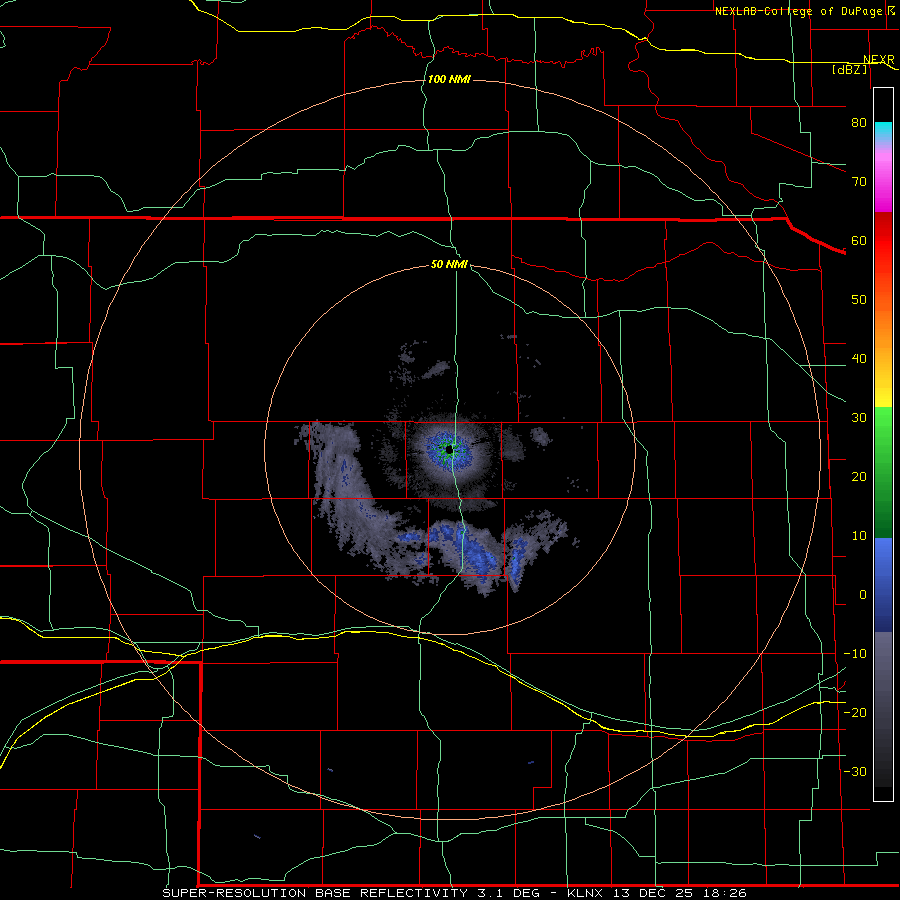This screenshot has width=900, height=900.
Task: Click the -20 value on the dBZ scale
Action: click(x=855, y=713)
